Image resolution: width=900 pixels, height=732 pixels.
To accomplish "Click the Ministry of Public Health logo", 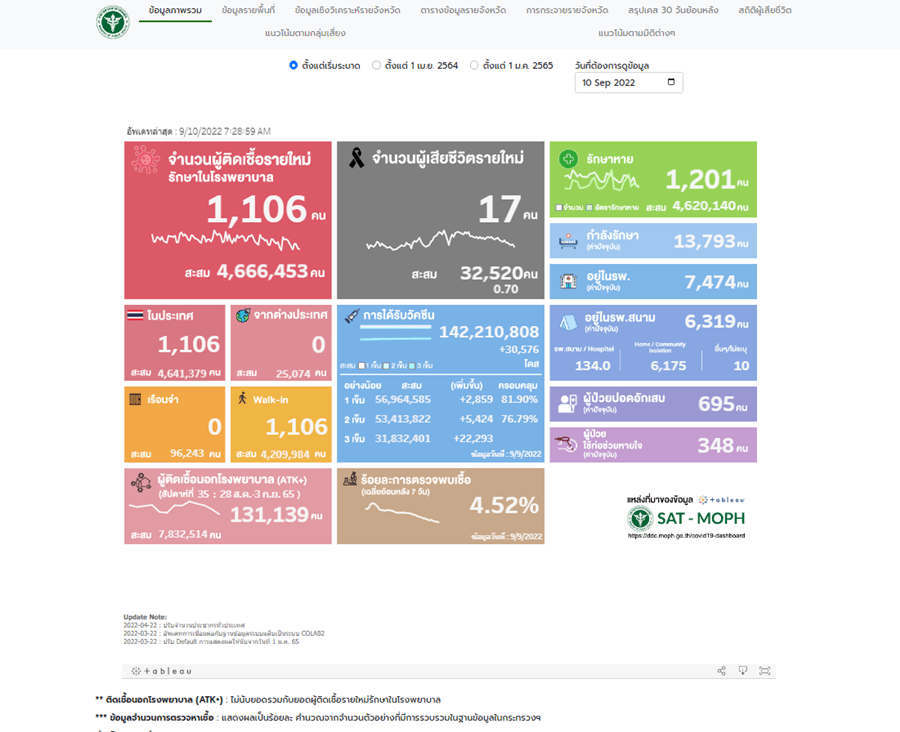I will pyautogui.click(x=112, y=21).
